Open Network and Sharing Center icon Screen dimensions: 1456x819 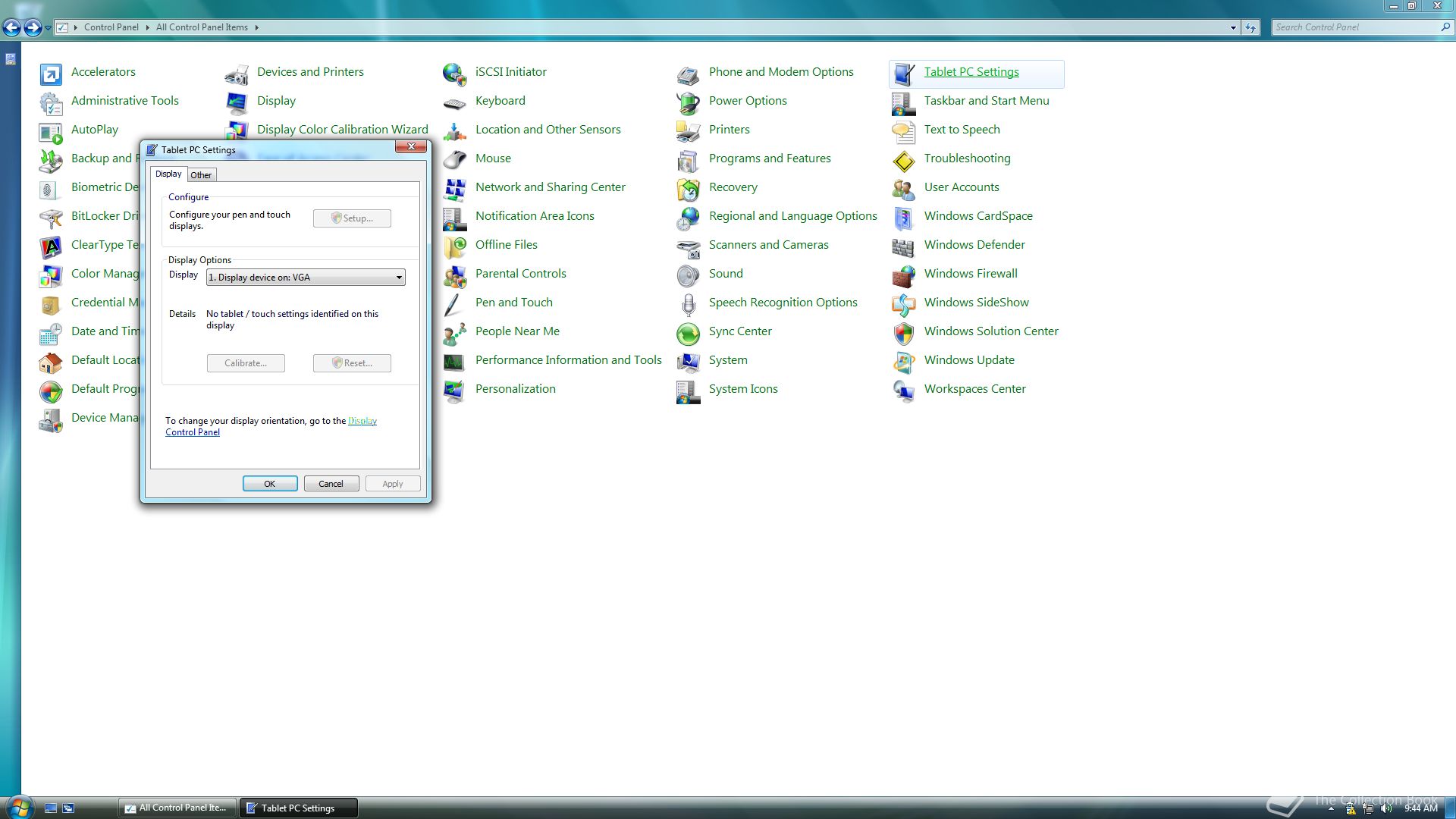pos(455,189)
